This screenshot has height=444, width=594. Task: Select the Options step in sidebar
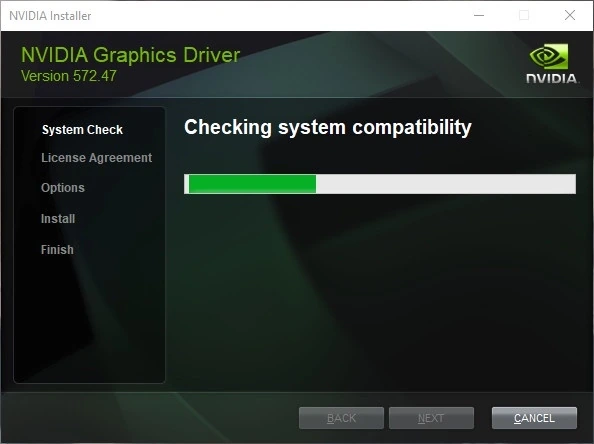(63, 188)
